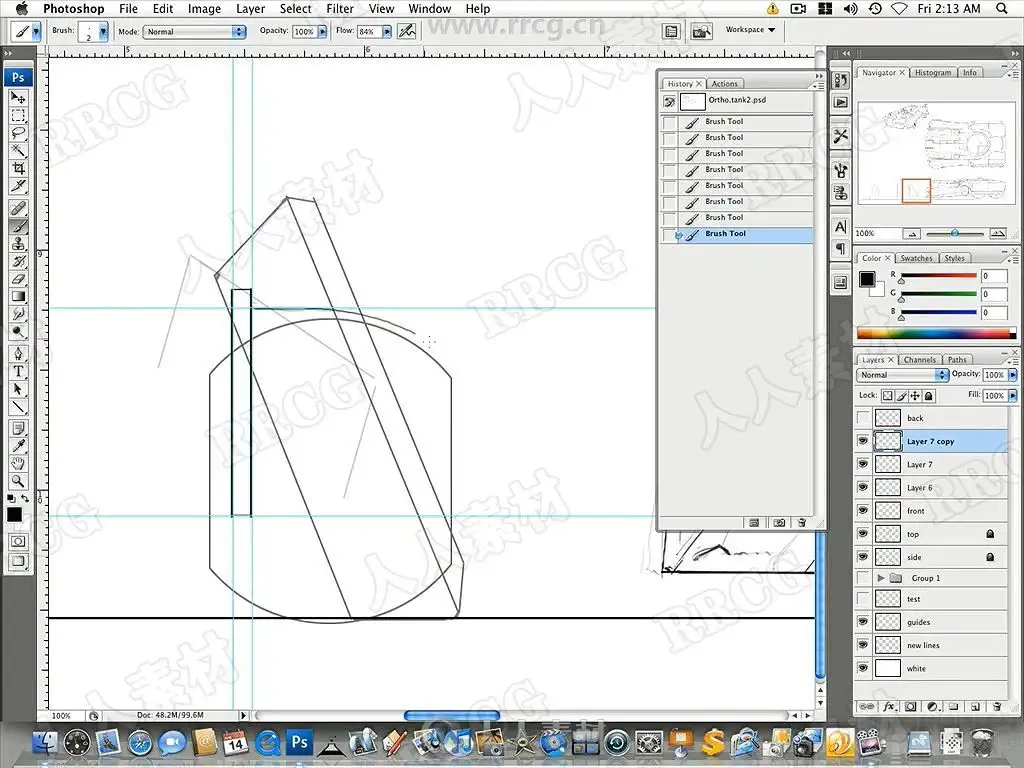The image size is (1024, 768).
Task: Select the Lasso tool
Action: coord(18,133)
